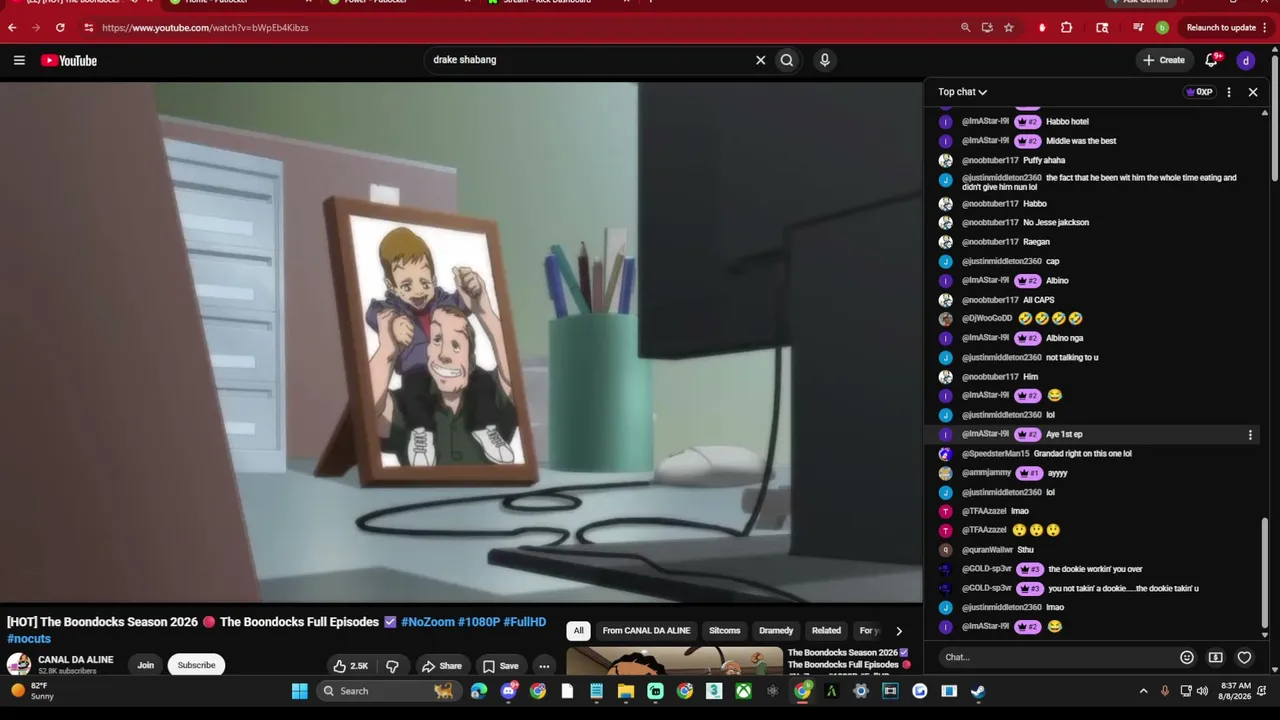Open the Chrome extensions puzzle icon

click(x=1067, y=28)
